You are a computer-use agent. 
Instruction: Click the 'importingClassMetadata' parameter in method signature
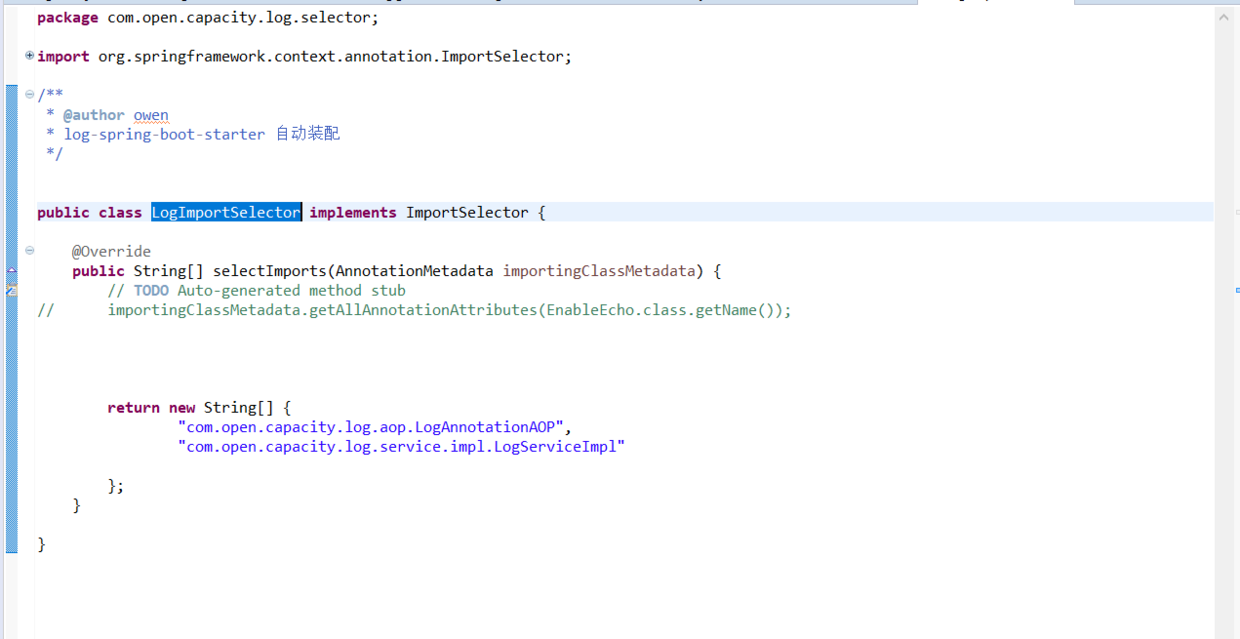point(599,271)
